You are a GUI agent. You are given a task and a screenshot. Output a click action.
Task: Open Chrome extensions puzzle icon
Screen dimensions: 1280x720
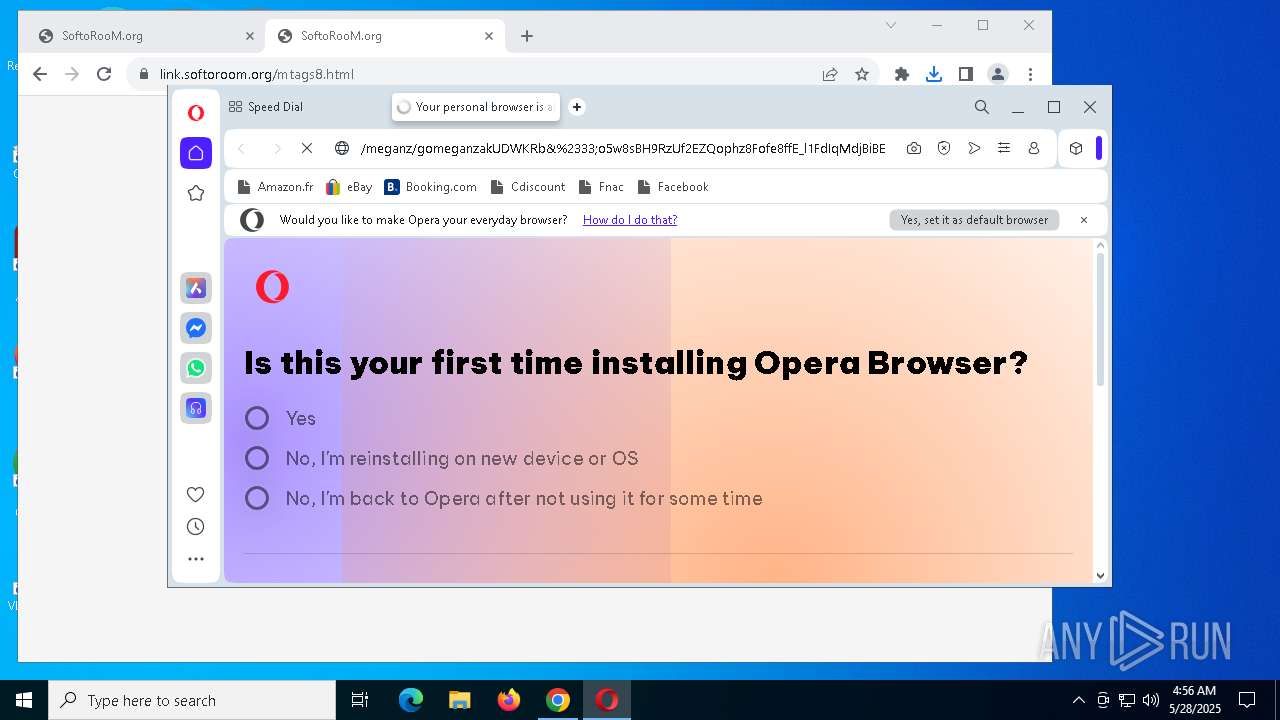tap(902, 74)
